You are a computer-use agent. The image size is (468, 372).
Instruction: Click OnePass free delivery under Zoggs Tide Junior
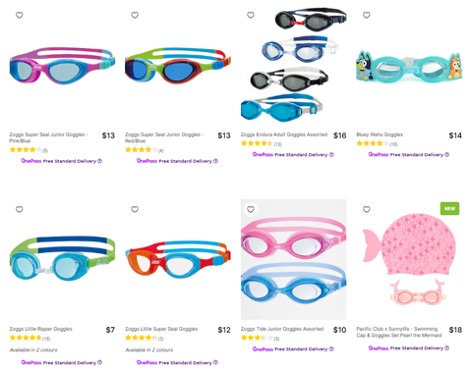[293, 349]
